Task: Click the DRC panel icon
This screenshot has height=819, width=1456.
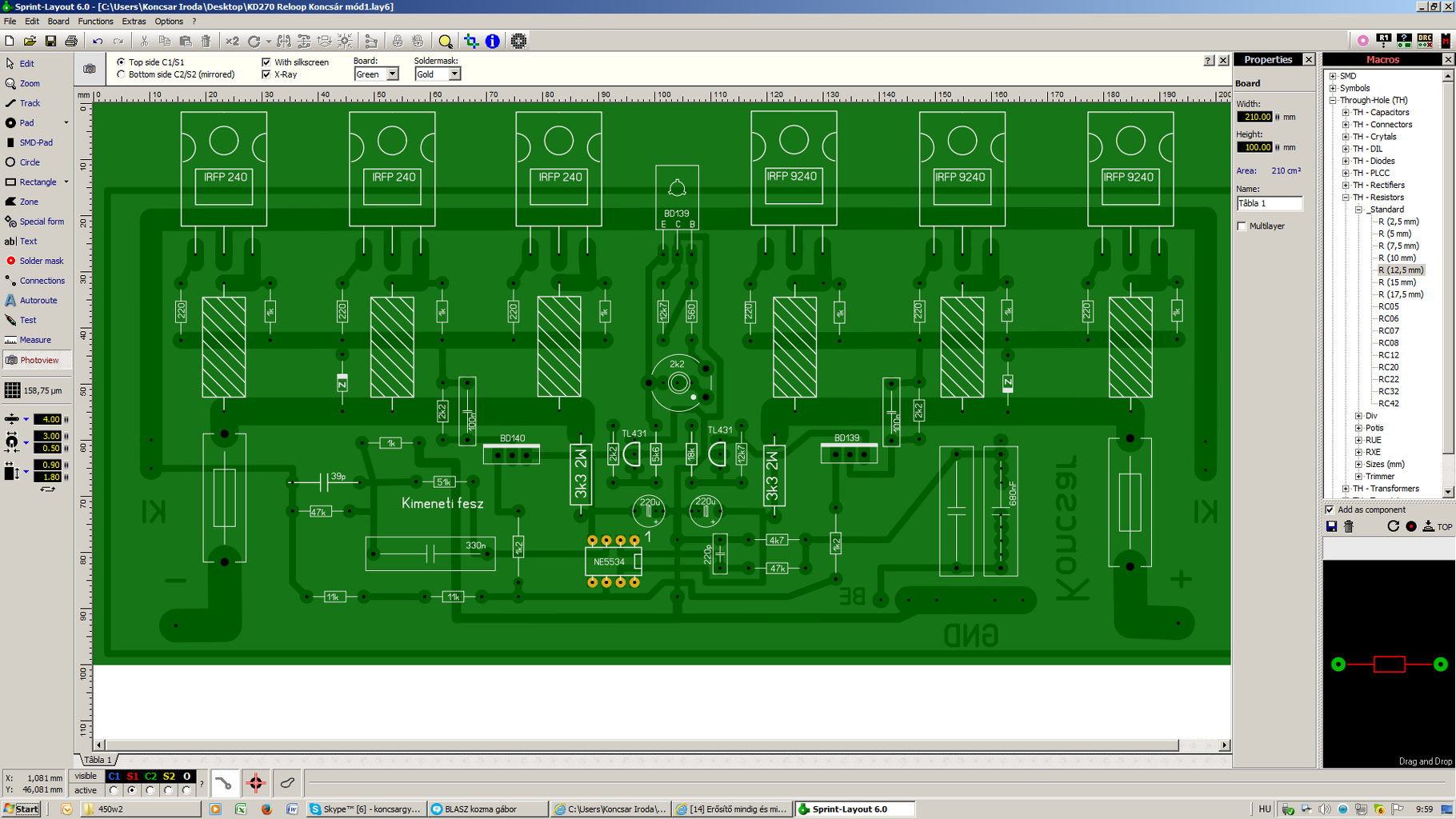Action: click(1425, 41)
